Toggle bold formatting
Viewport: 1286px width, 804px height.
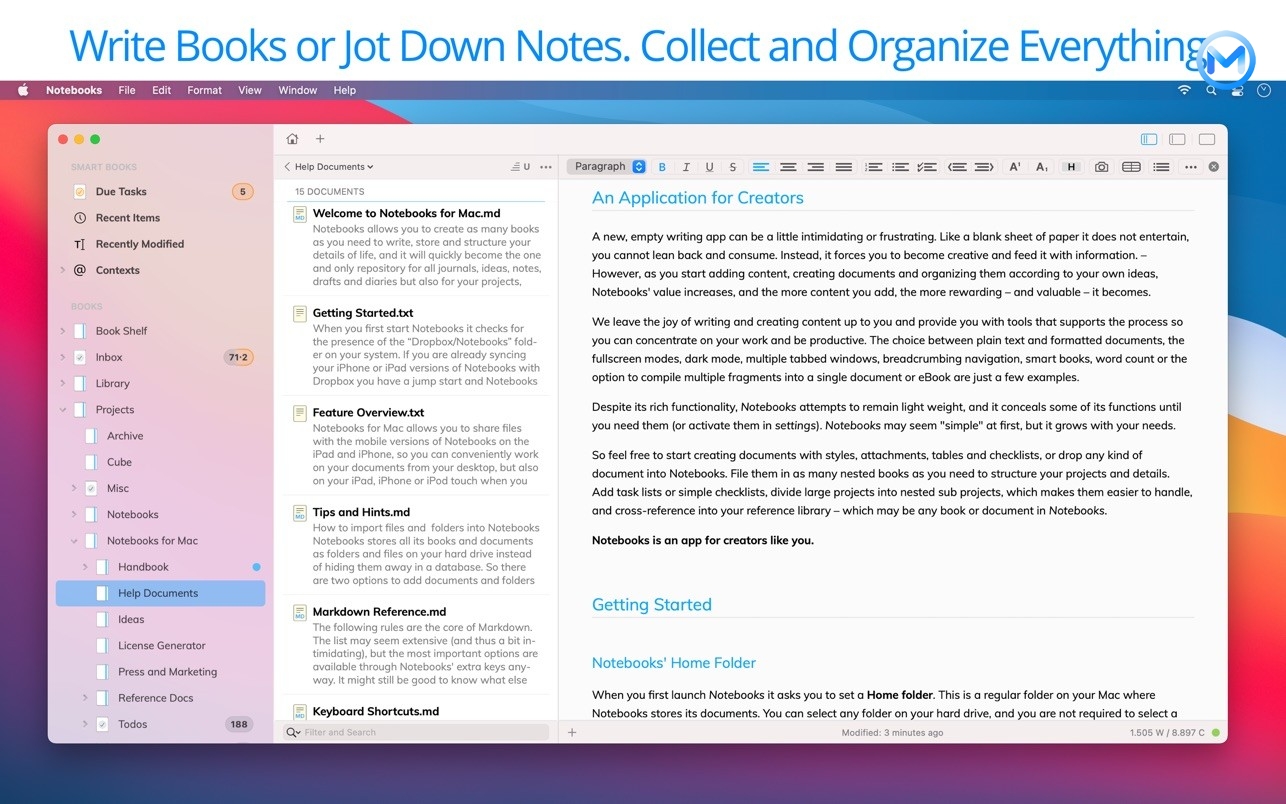click(x=662, y=167)
